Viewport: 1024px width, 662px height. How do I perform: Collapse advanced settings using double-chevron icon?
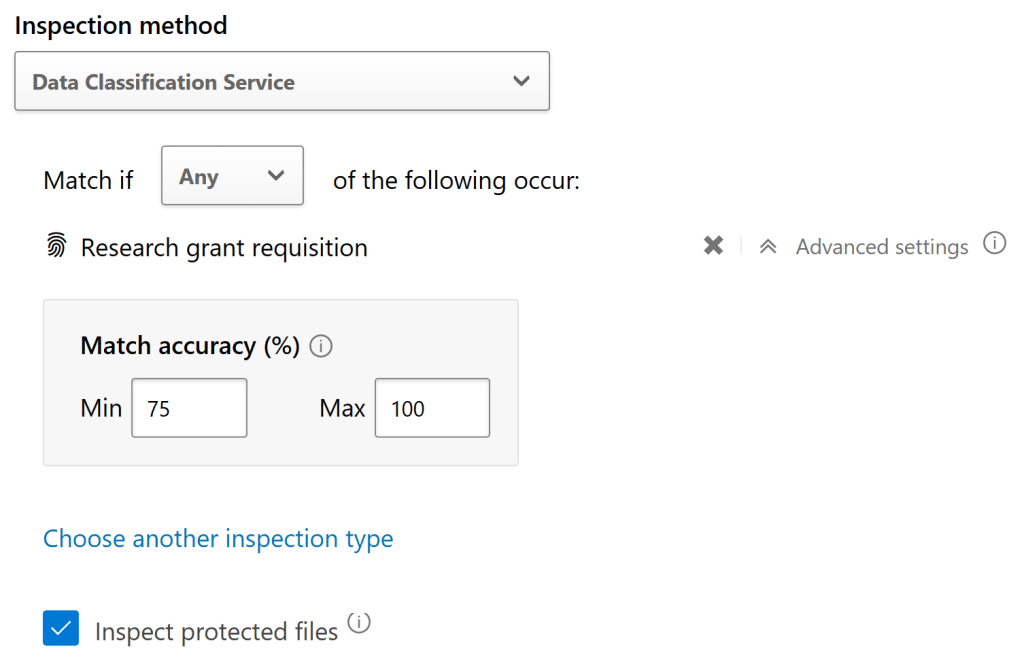tap(768, 247)
